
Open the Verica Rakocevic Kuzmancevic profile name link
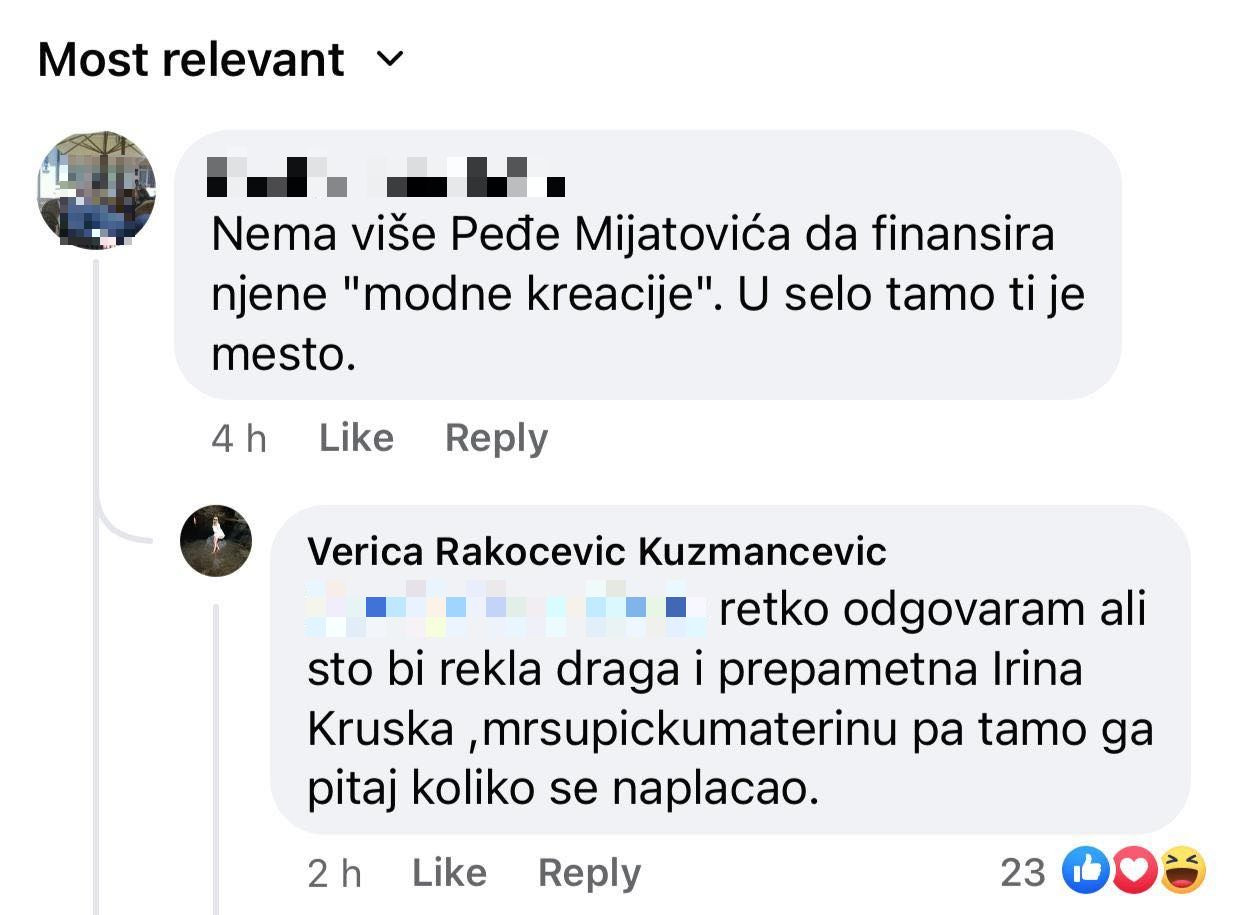click(596, 551)
